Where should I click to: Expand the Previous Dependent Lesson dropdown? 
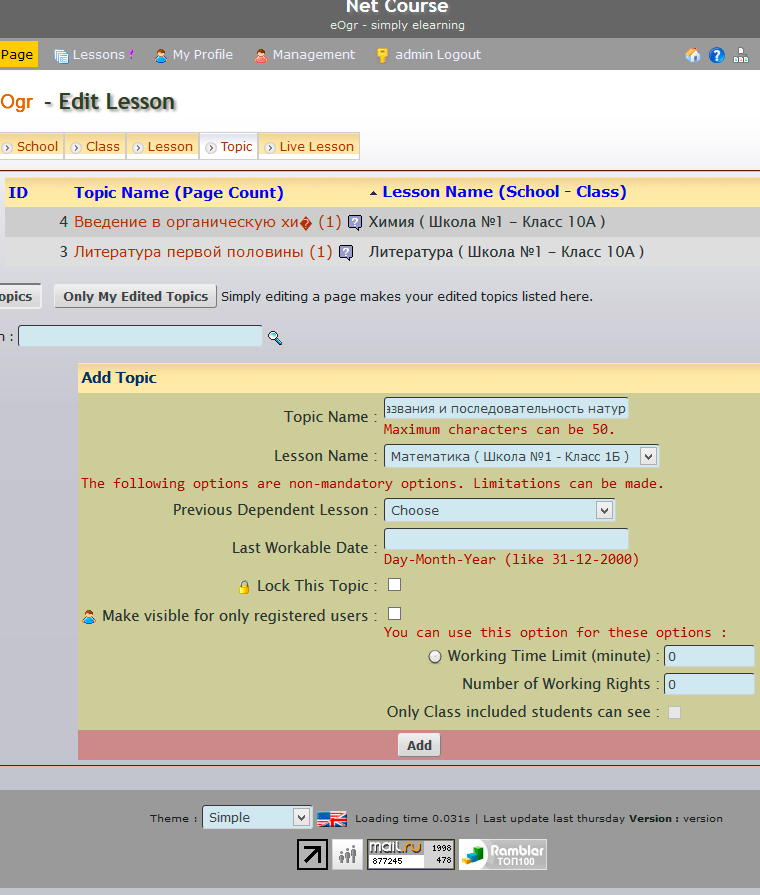[499, 510]
